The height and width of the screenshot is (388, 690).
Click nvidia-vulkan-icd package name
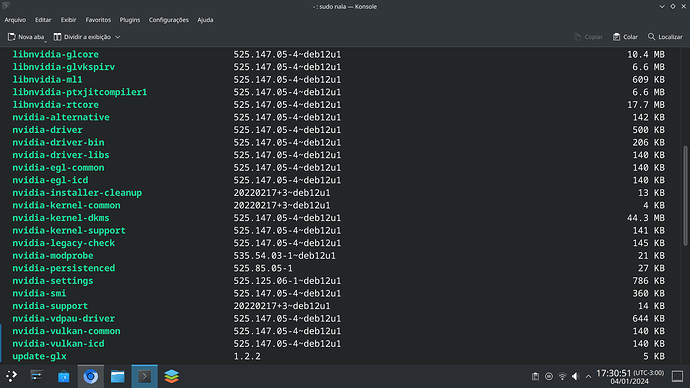tap(58, 344)
